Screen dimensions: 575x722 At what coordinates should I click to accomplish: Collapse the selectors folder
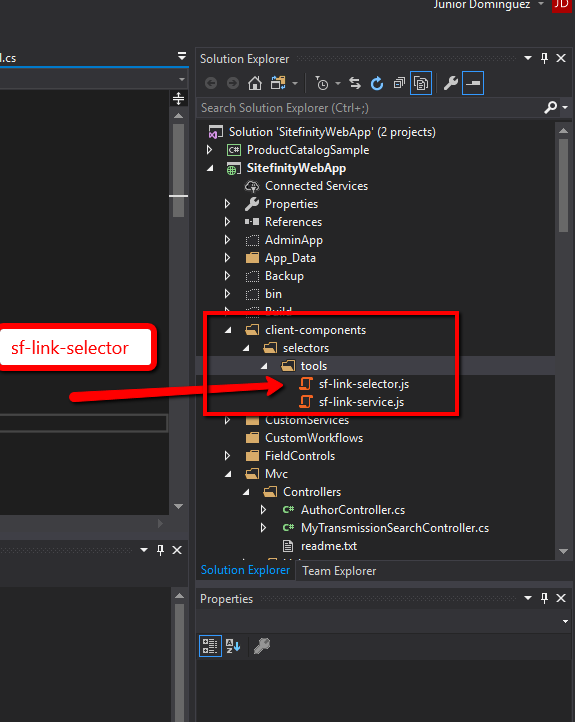[246, 348]
